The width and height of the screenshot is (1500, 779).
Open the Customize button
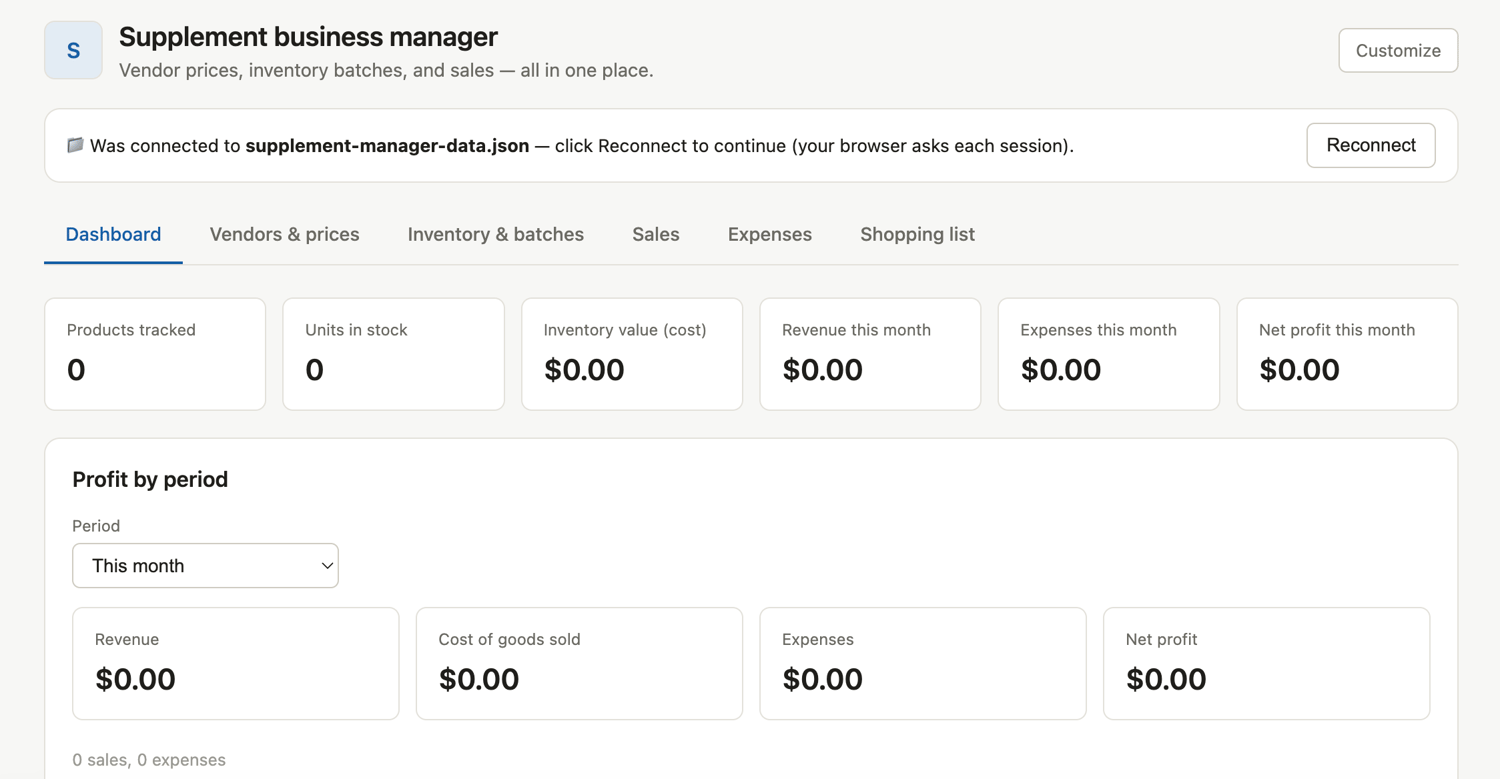point(1398,50)
